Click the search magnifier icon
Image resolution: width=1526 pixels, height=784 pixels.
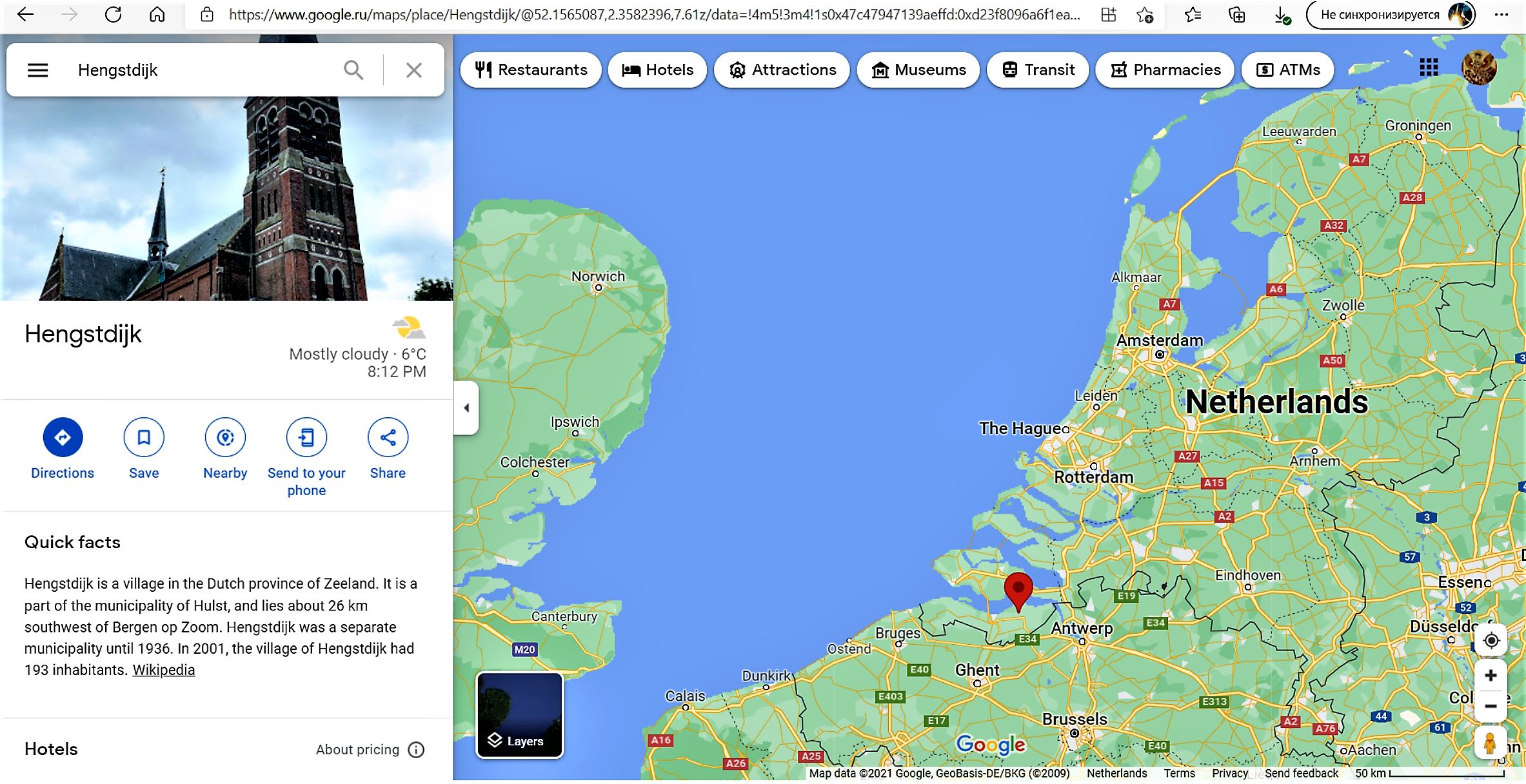coord(353,70)
